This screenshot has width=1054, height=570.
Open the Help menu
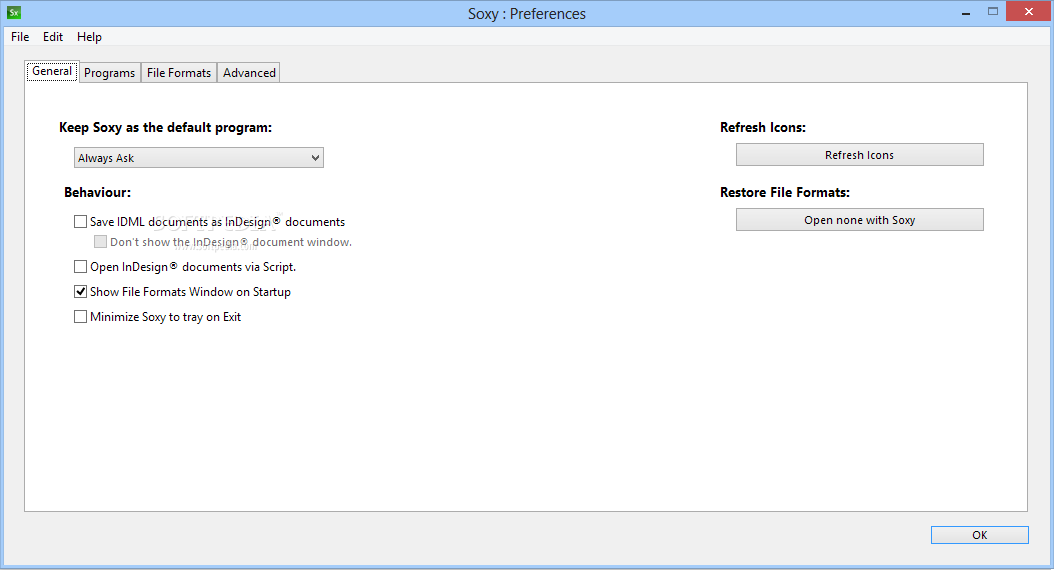[89, 37]
